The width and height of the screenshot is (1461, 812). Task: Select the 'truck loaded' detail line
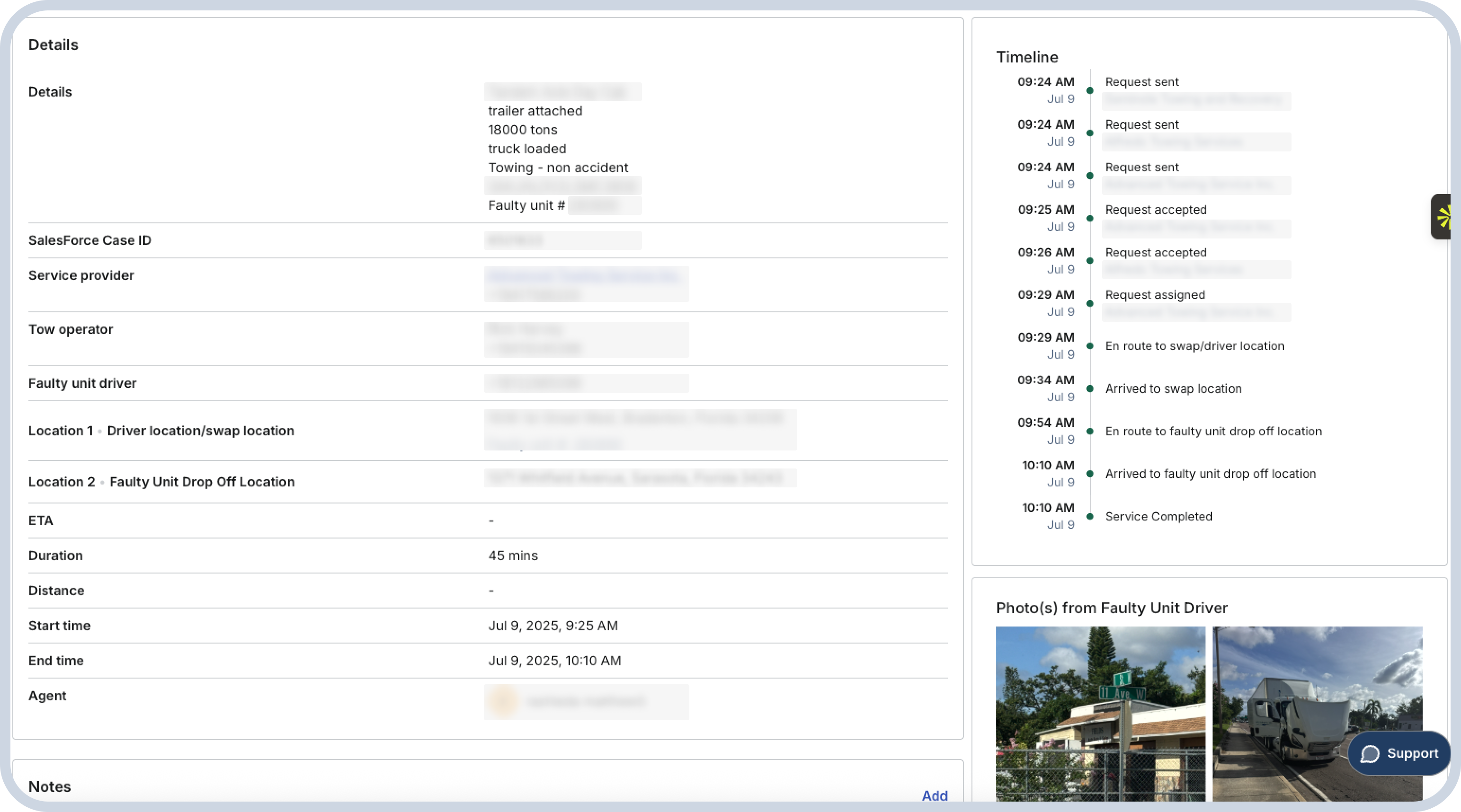(527, 149)
